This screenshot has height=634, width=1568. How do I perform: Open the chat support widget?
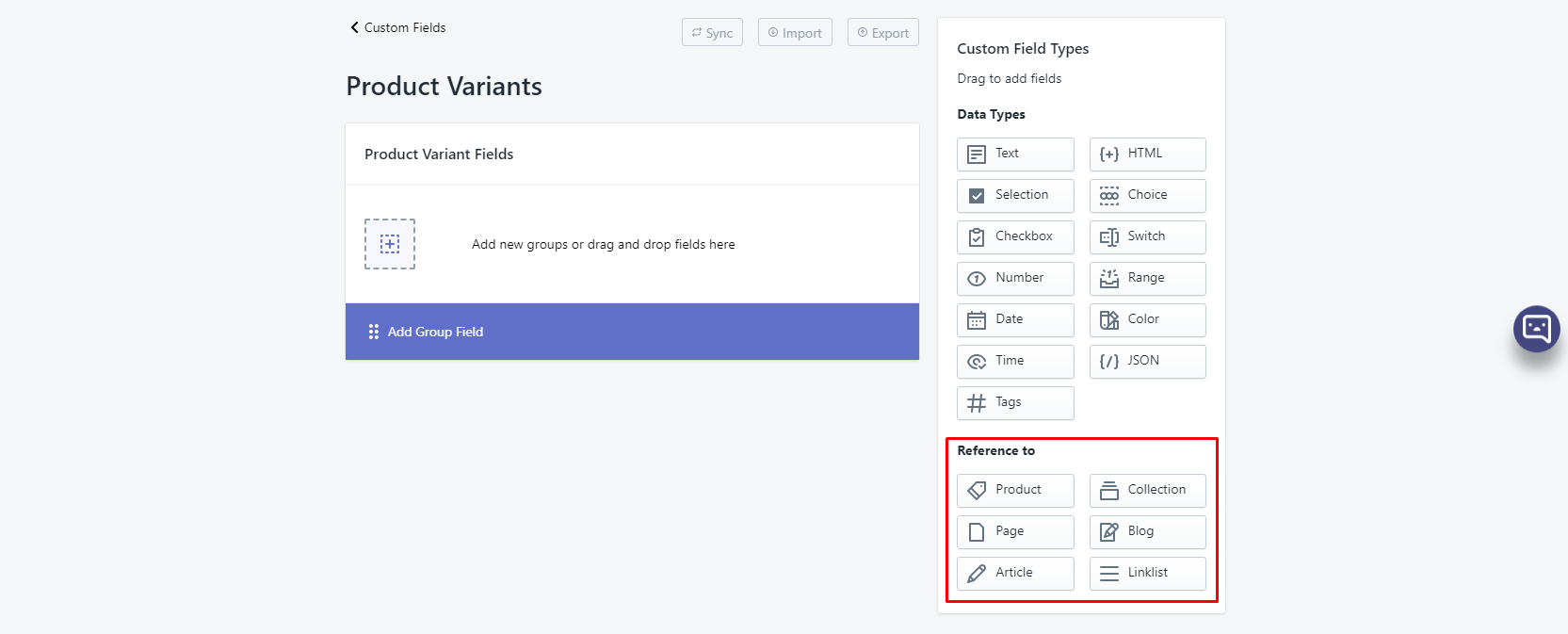[x=1536, y=329]
